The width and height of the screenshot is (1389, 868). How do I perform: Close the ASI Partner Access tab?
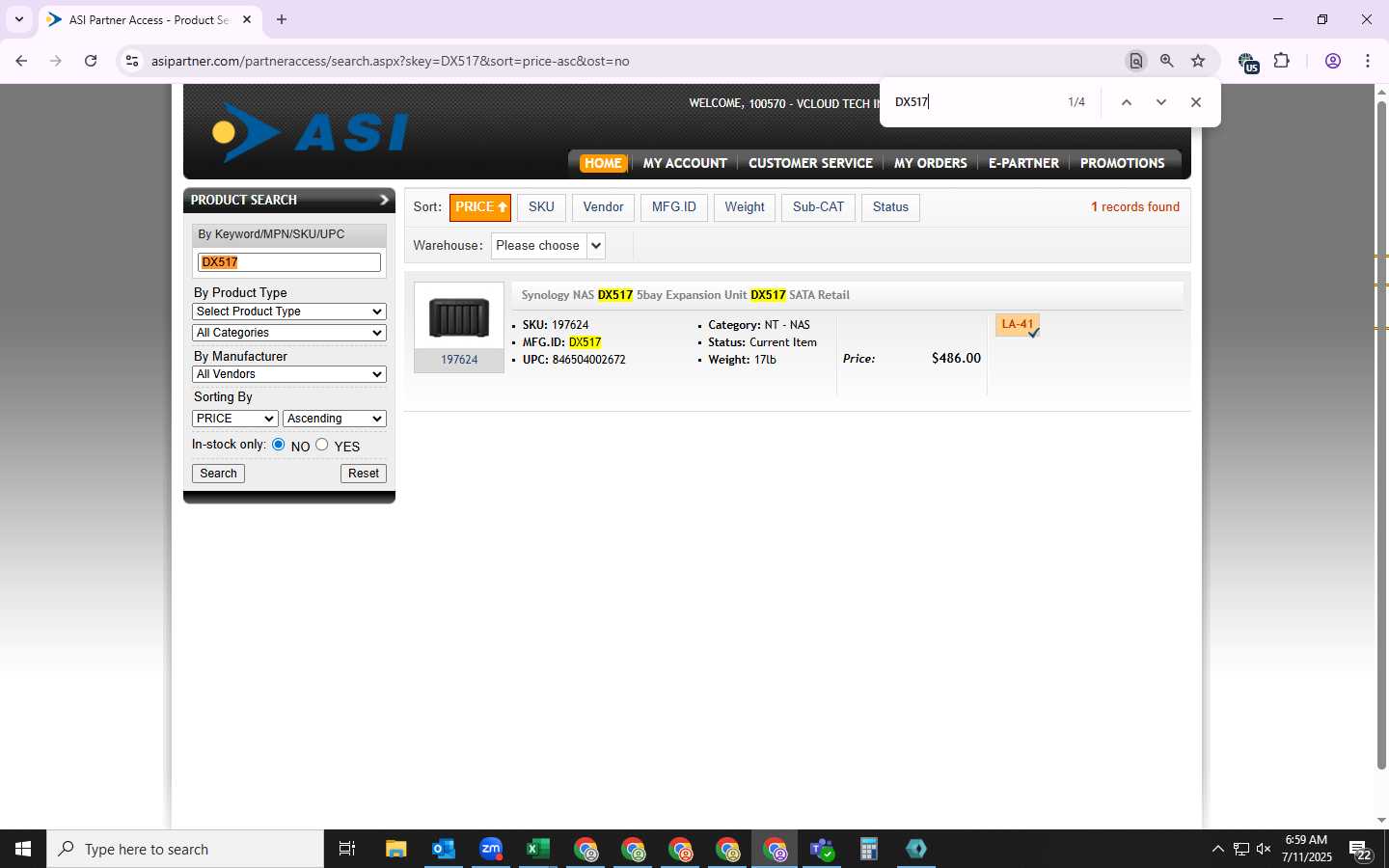pyautogui.click(x=247, y=19)
